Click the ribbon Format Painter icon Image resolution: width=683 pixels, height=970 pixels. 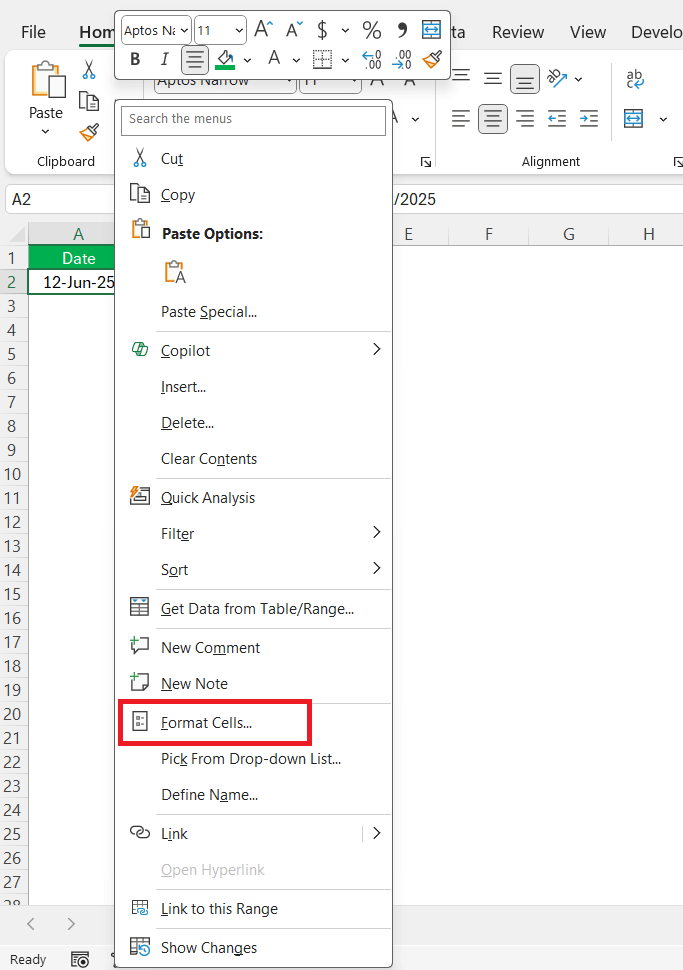pos(89,132)
